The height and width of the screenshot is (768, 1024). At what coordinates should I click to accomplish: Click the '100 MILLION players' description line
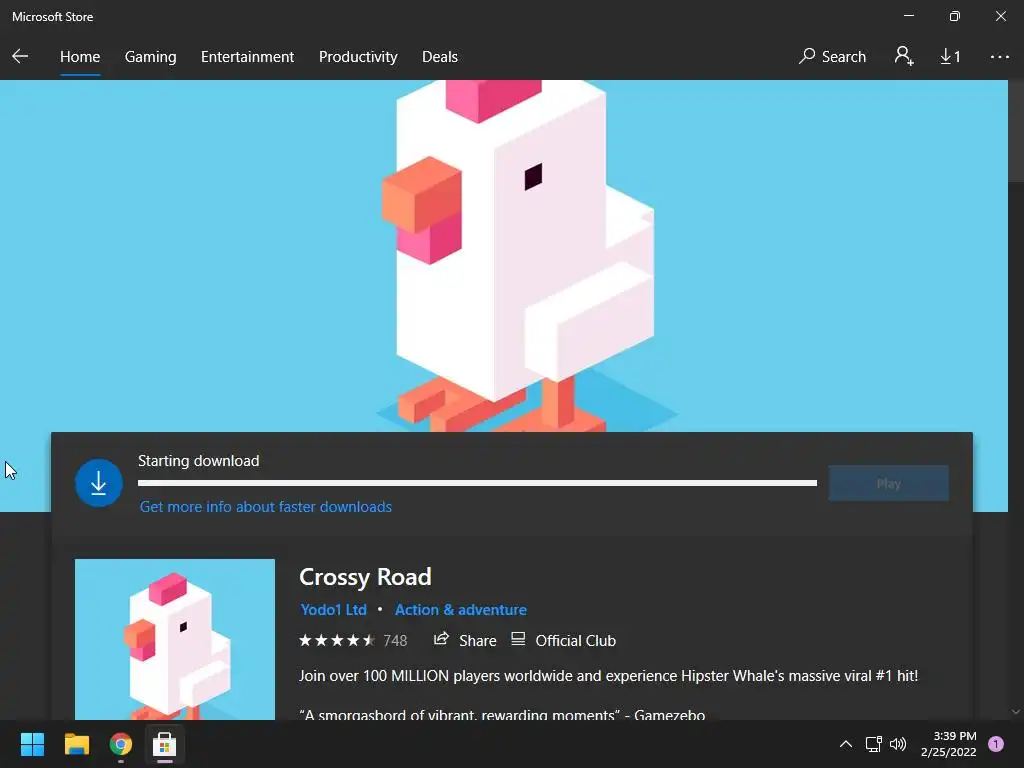(x=608, y=676)
